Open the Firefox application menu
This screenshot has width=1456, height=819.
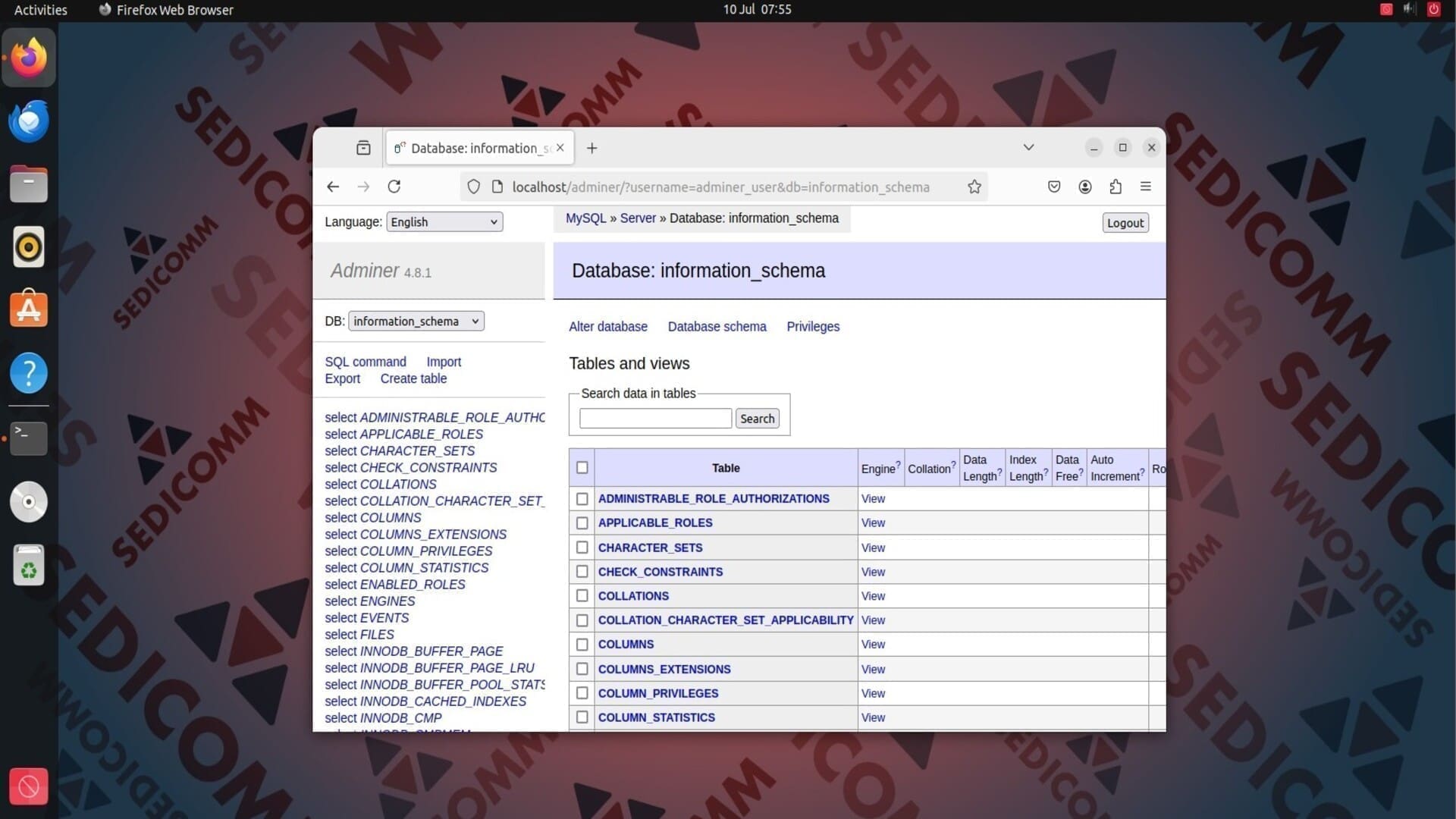[x=1145, y=187]
